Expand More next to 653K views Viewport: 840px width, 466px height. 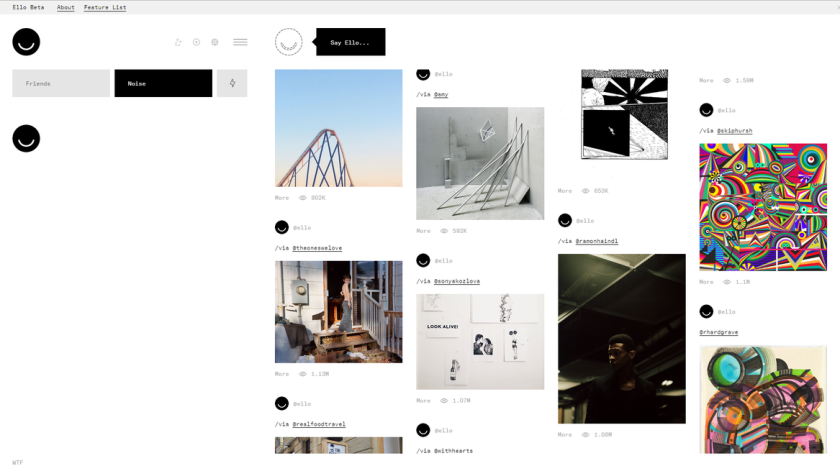click(x=565, y=191)
